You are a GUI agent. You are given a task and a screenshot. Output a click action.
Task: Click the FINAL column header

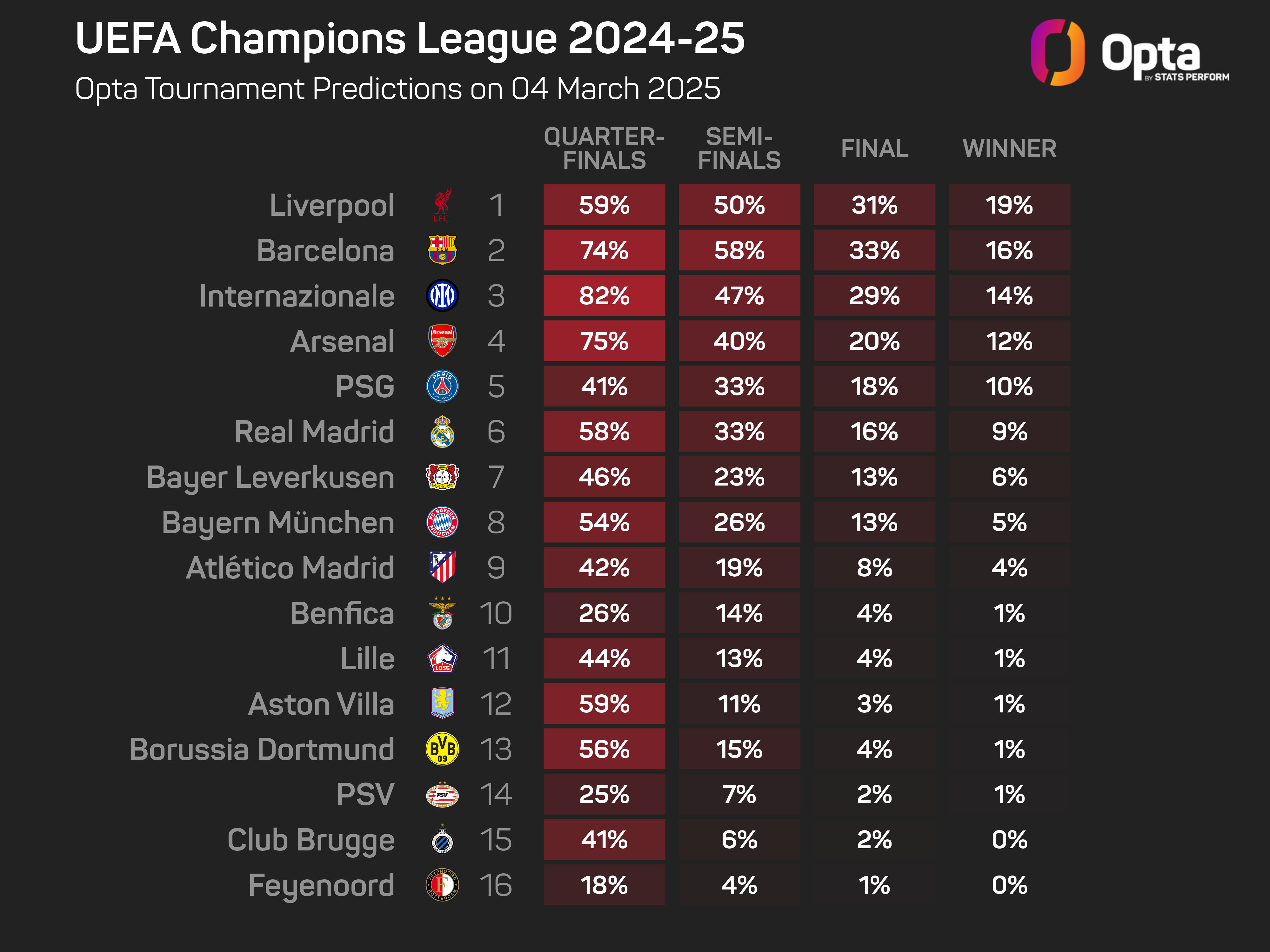[874, 149]
